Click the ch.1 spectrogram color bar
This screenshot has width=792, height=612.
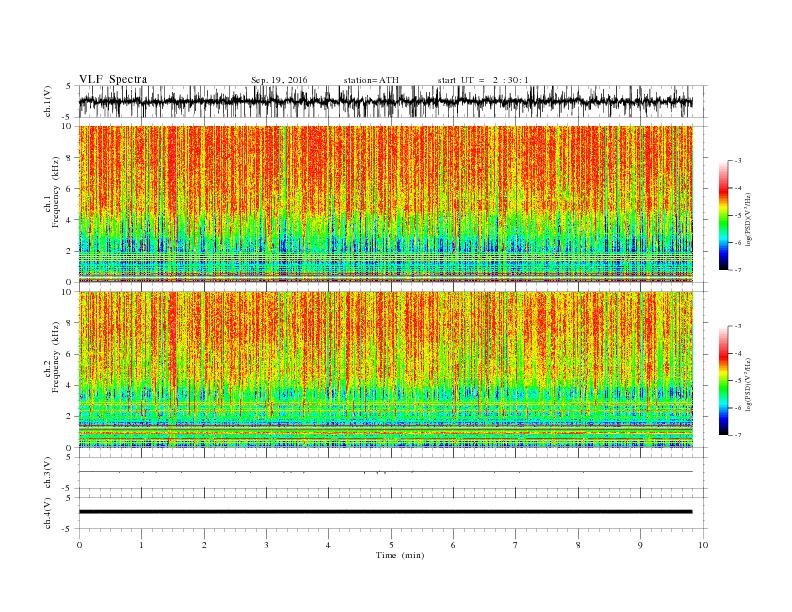point(723,216)
